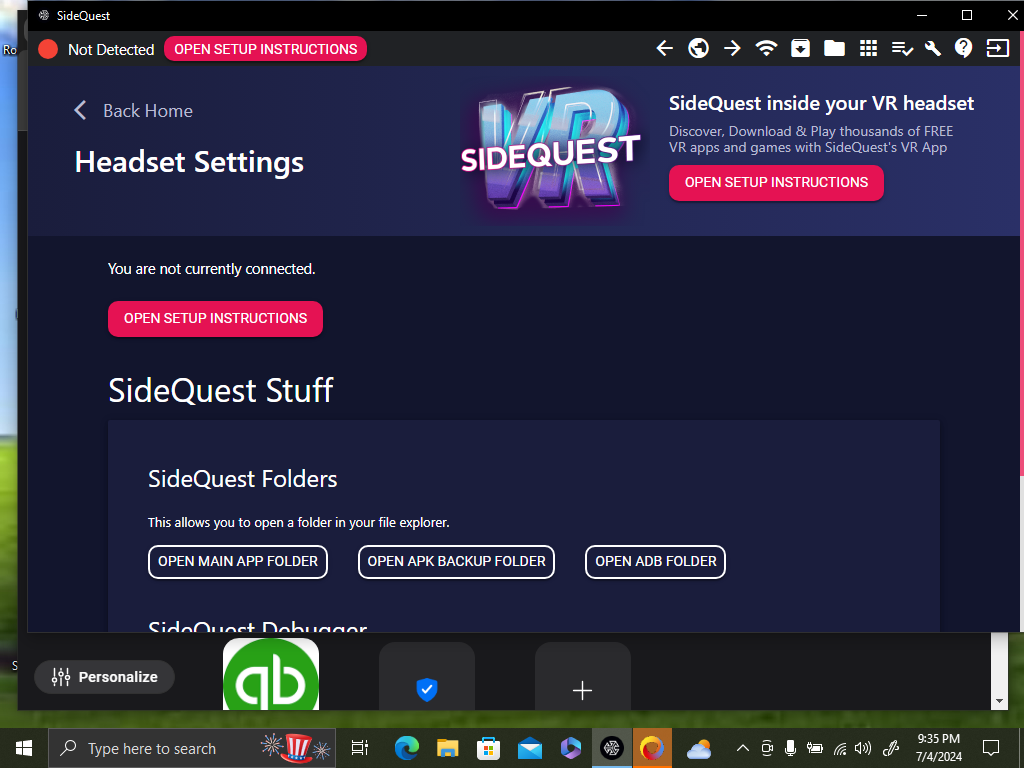This screenshot has width=1024, height=768.
Task: Open the network tray icon
Action: [x=840, y=748]
